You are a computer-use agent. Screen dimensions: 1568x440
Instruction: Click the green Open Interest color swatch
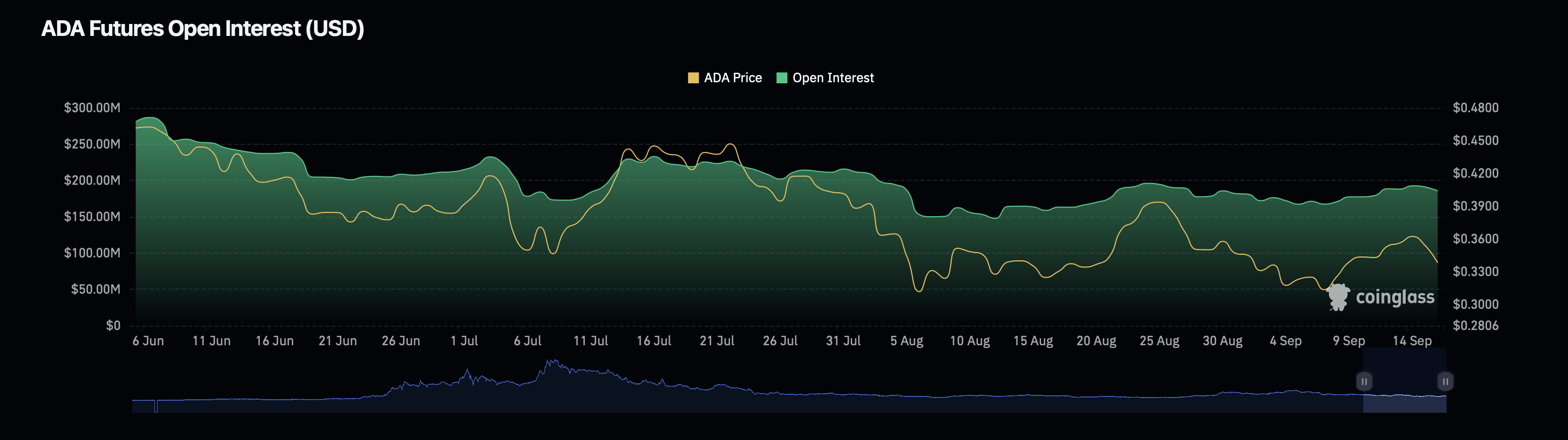pyautogui.click(x=782, y=78)
